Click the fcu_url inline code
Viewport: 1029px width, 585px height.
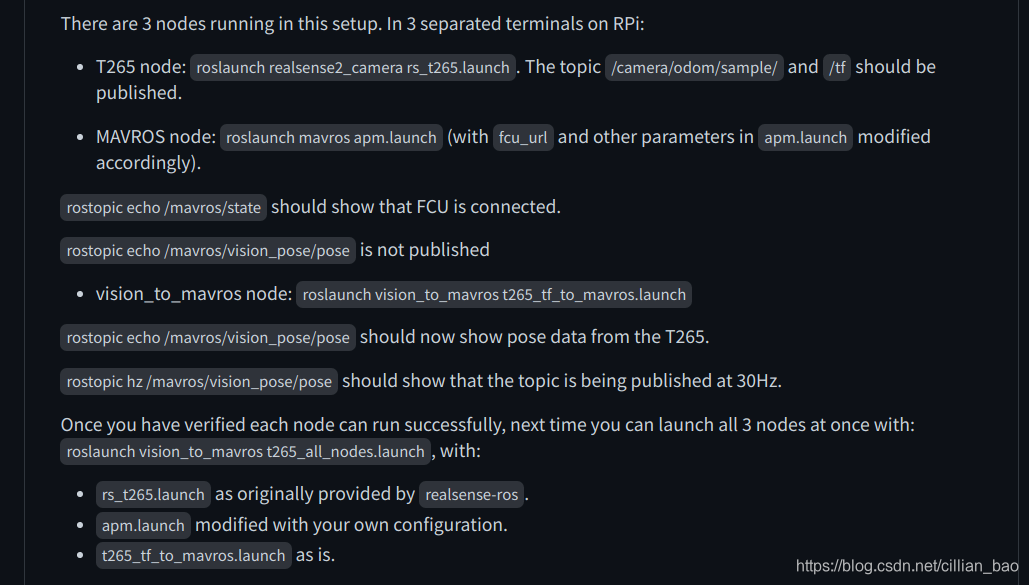pos(523,138)
